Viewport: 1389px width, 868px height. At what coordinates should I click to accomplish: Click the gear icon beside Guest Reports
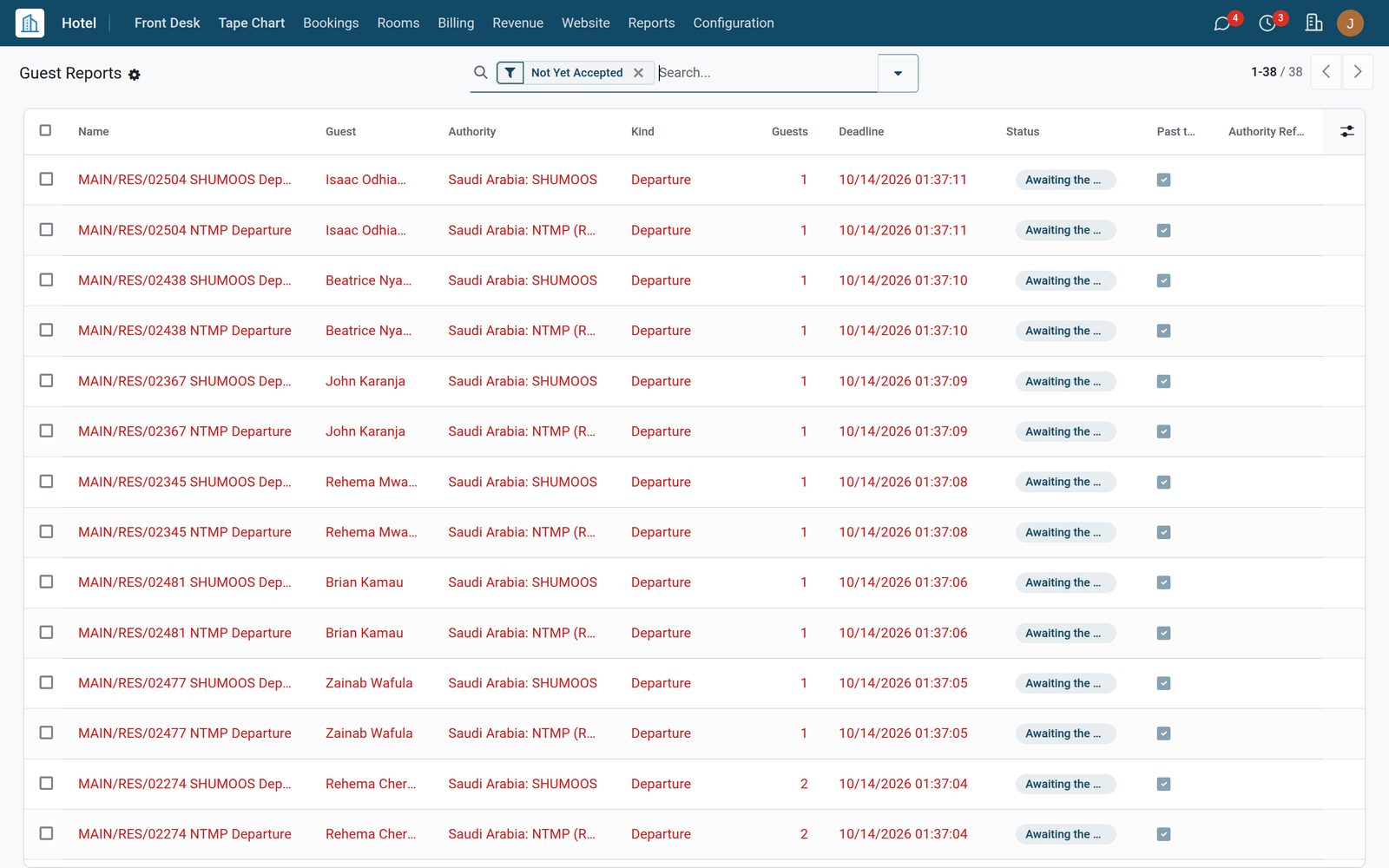[135, 75]
